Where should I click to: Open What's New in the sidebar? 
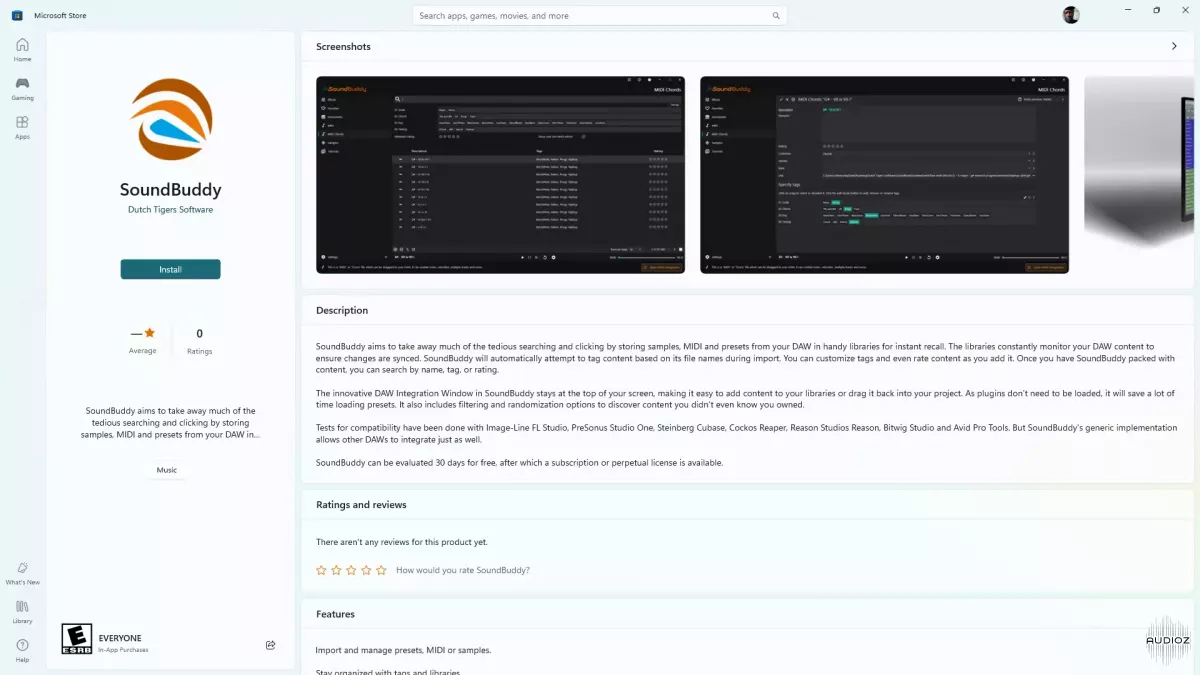coord(22,573)
